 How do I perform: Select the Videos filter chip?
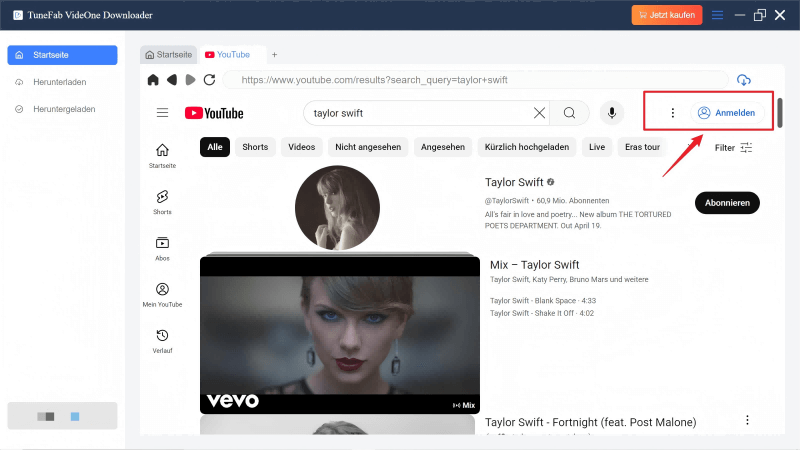tap(302, 147)
